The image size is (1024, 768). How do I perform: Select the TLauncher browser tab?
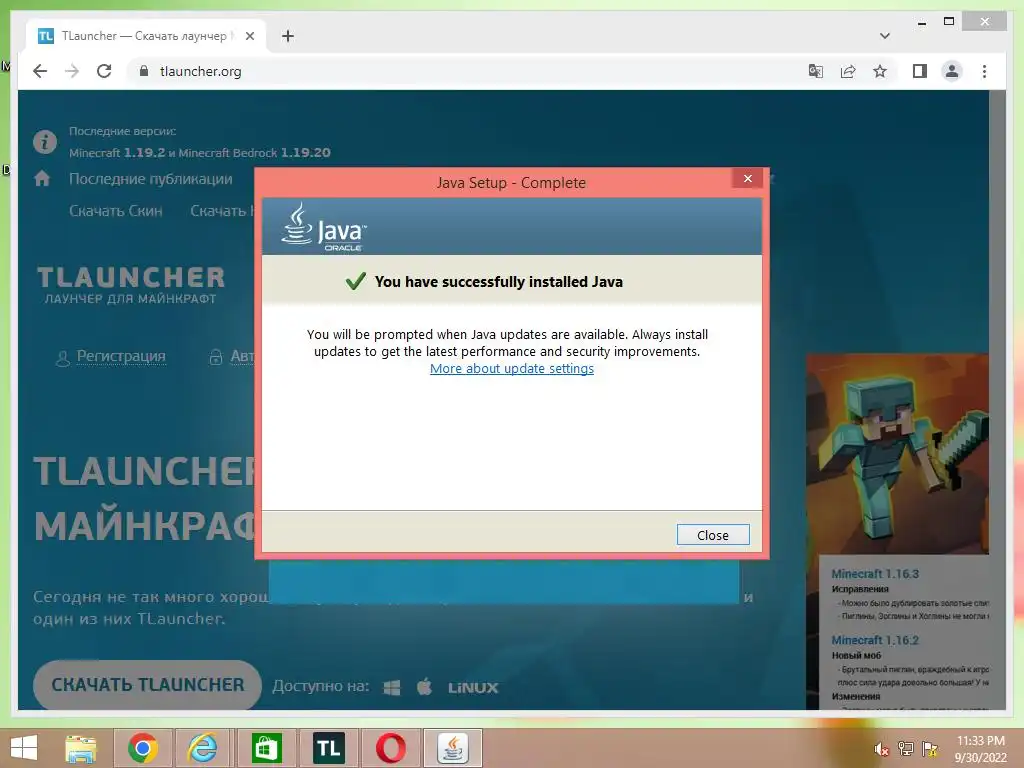pos(146,36)
